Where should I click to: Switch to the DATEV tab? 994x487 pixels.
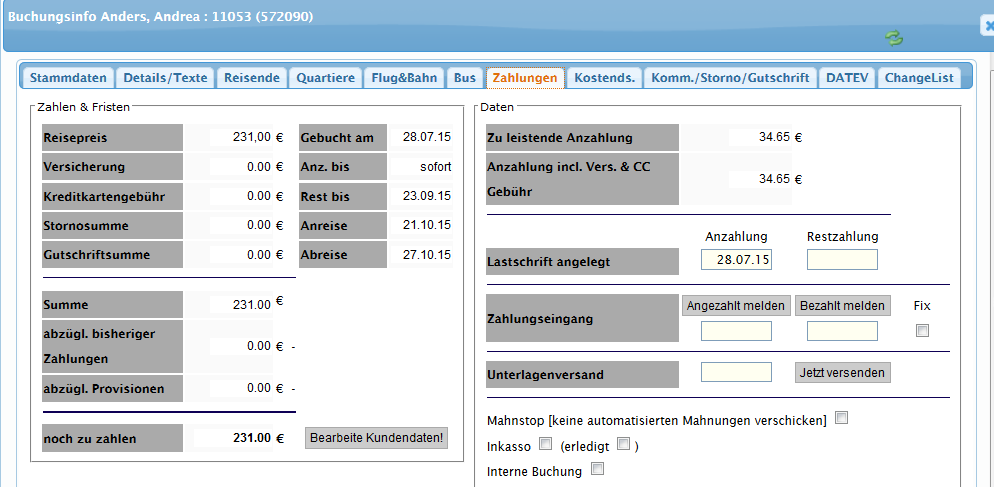point(847,77)
